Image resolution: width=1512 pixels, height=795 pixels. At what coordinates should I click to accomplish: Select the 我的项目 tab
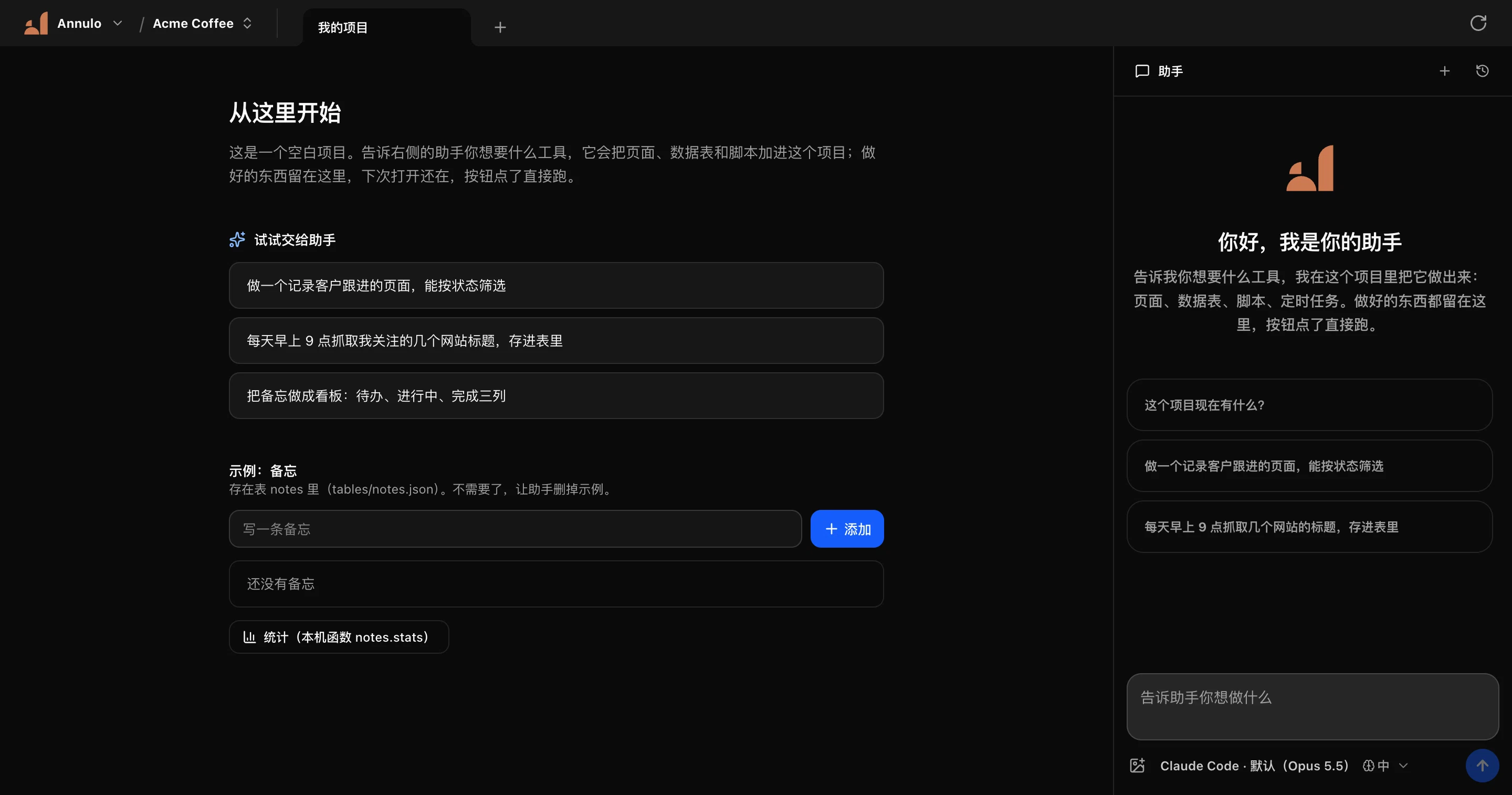point(386,28)
